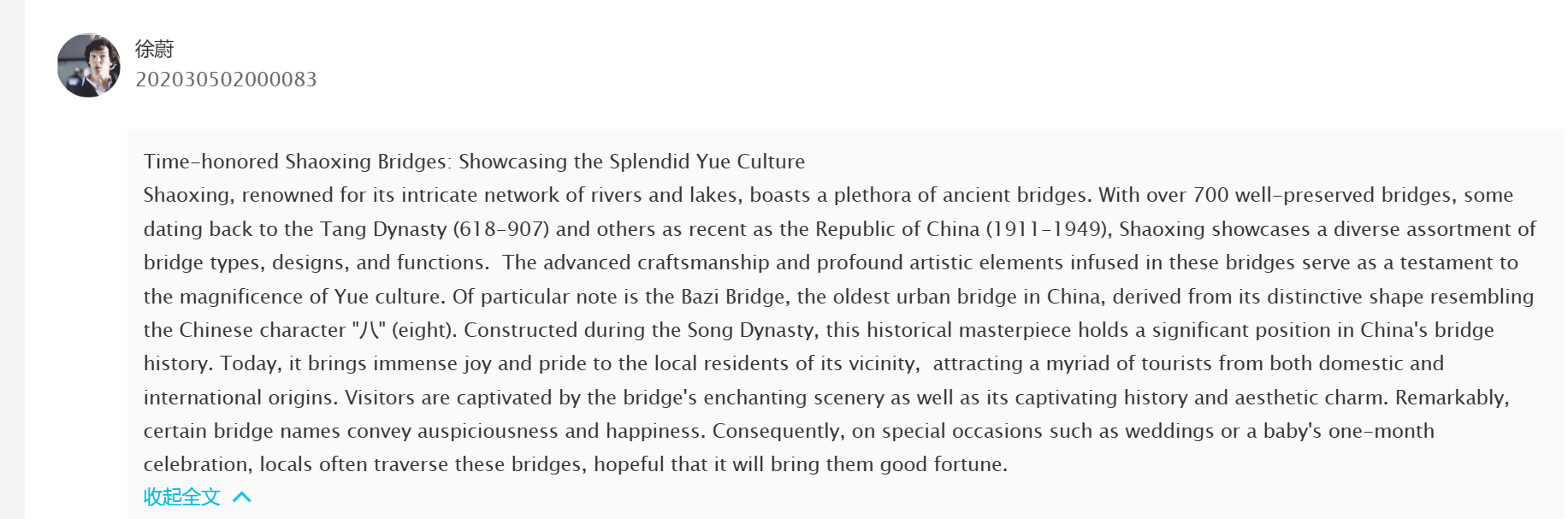
Task: Click the upward chevron beside 收起全文
Action: (242, 497)
